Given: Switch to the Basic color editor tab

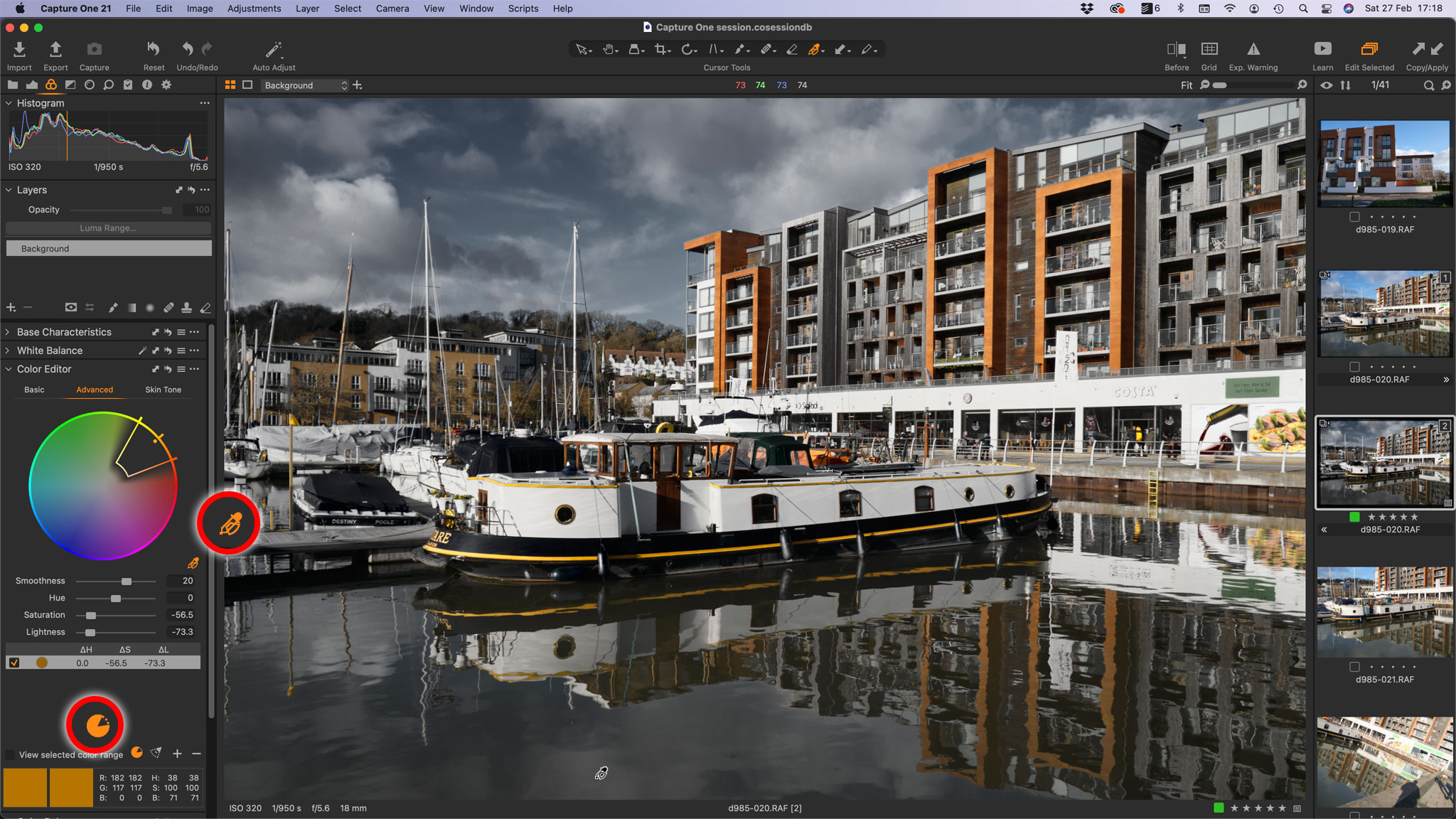Looking at the screenshot, I should (34, 390).
